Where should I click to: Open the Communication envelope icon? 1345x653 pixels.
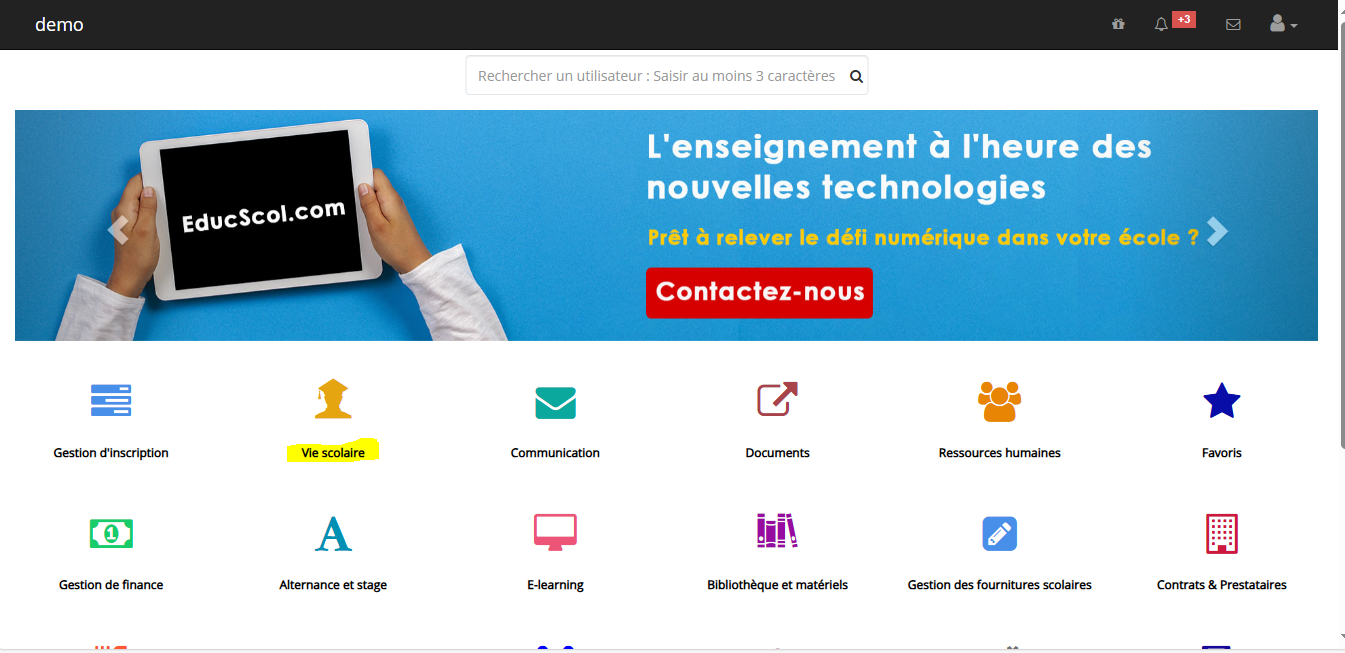[555, 402]
